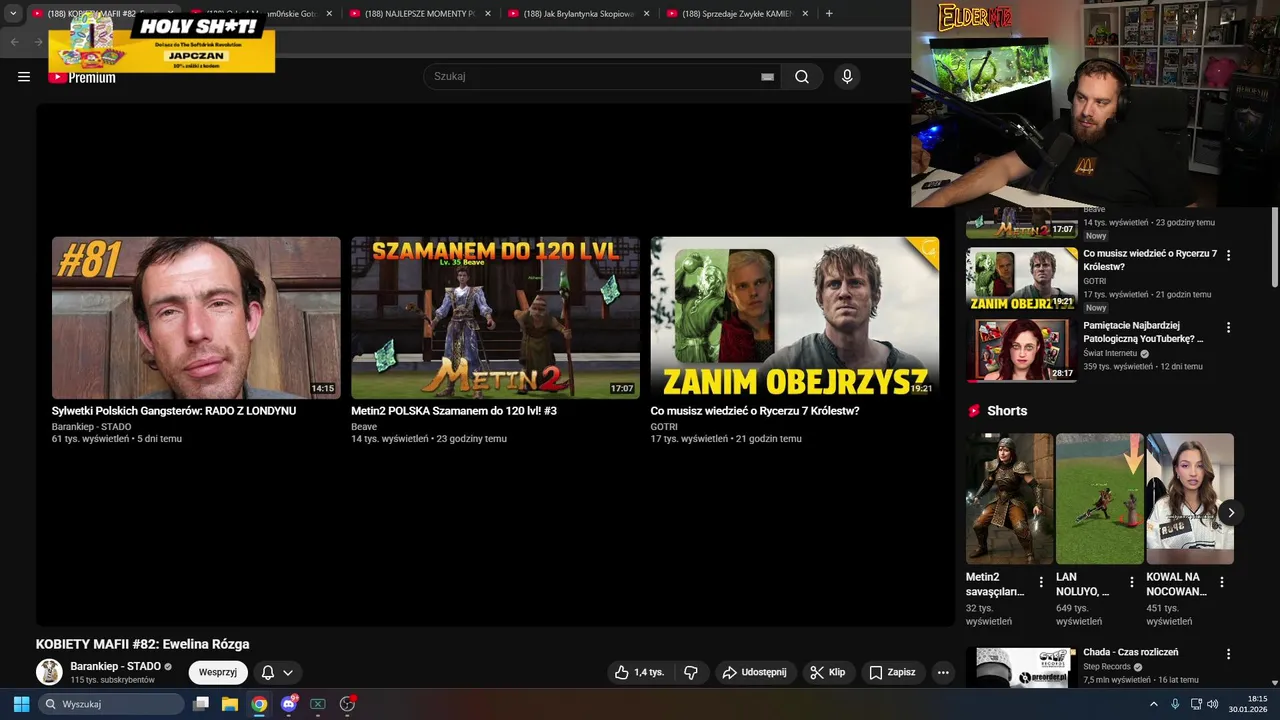1280x720 pixels.
Task: Click the YouTube Premium logo
Action: coord(82,77)
